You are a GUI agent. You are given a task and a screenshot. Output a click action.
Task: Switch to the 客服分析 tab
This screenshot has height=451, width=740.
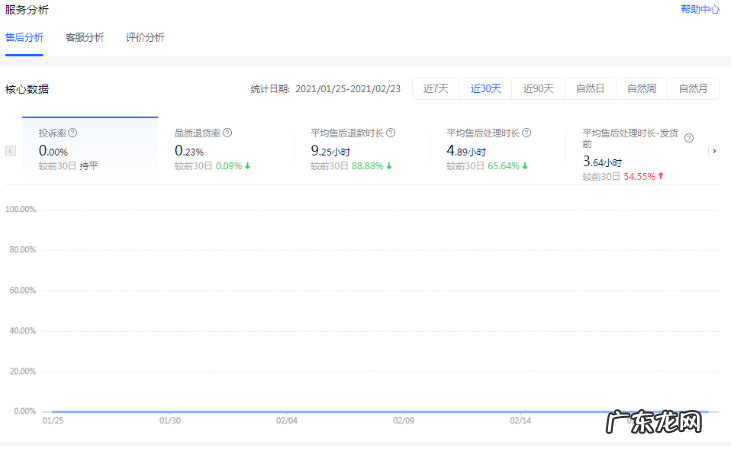[x=85, y=38]
